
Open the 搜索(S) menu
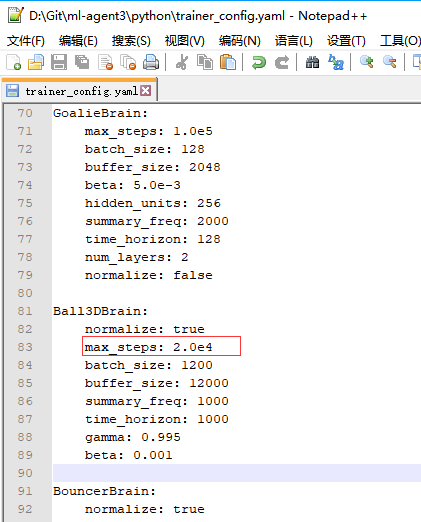[131, 41]
